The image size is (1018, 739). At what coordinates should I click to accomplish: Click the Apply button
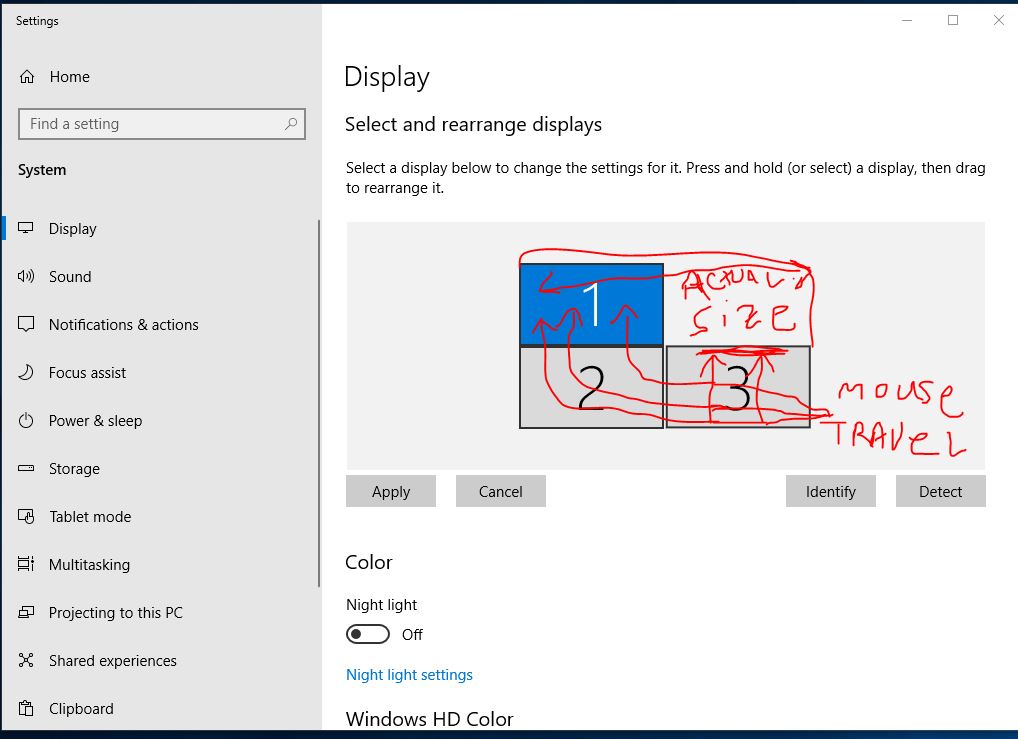pyautogui.click(x=391, y=492)
